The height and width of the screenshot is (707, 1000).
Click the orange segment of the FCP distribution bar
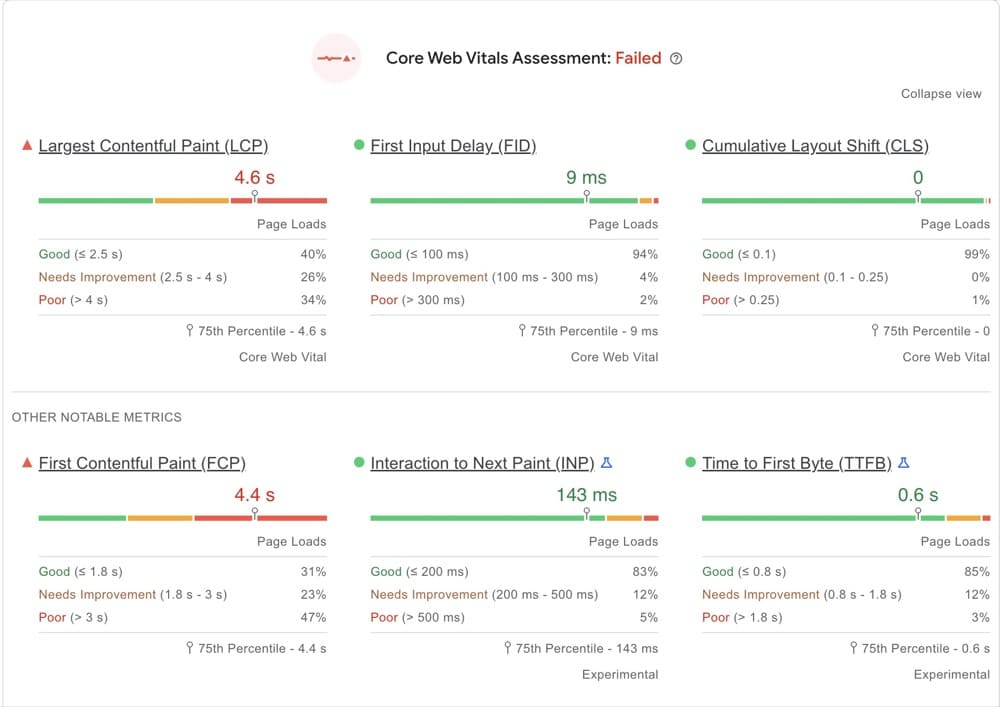160,518
